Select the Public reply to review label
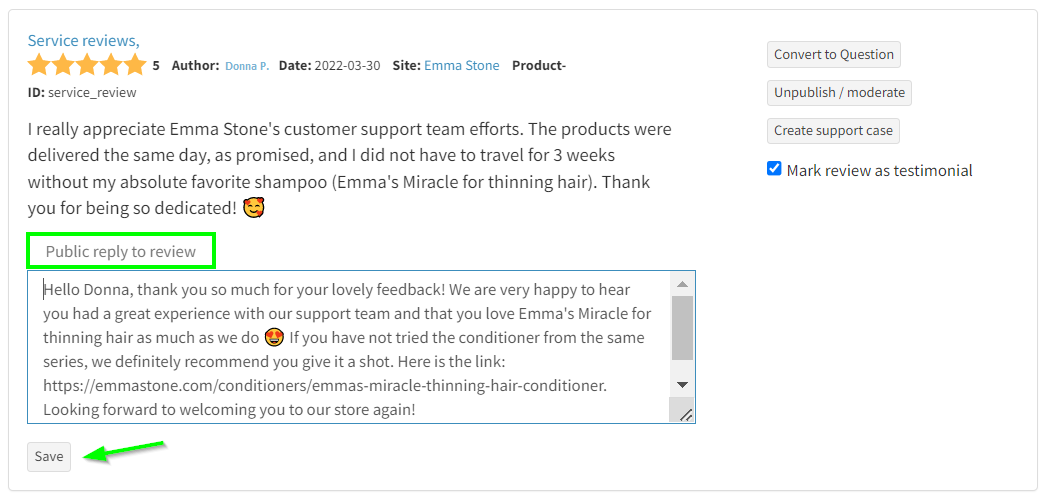Screen dimensions: 1047x499 121,252
